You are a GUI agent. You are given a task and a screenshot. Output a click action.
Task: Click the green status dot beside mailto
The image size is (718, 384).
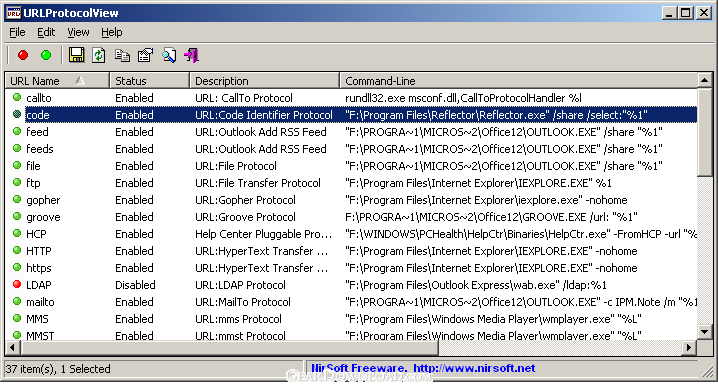(x=17, y=302)
